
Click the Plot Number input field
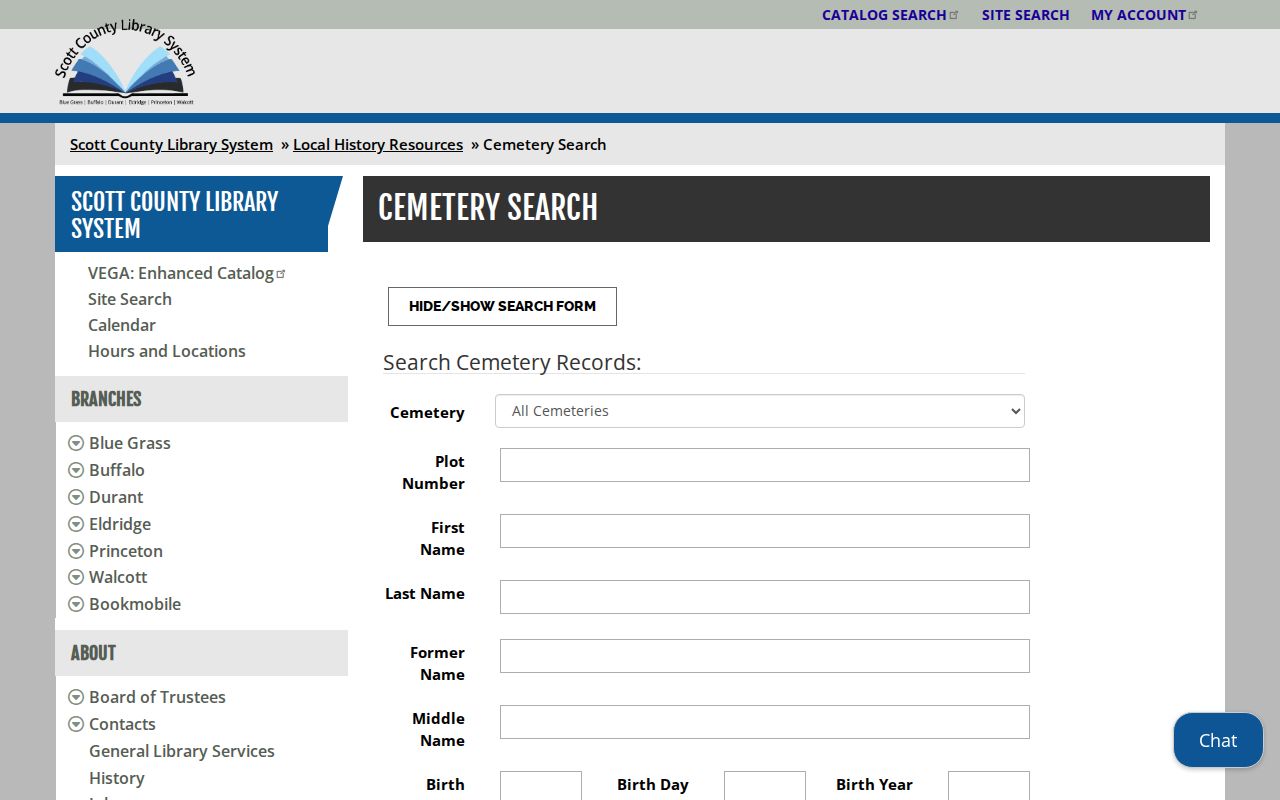765,465
